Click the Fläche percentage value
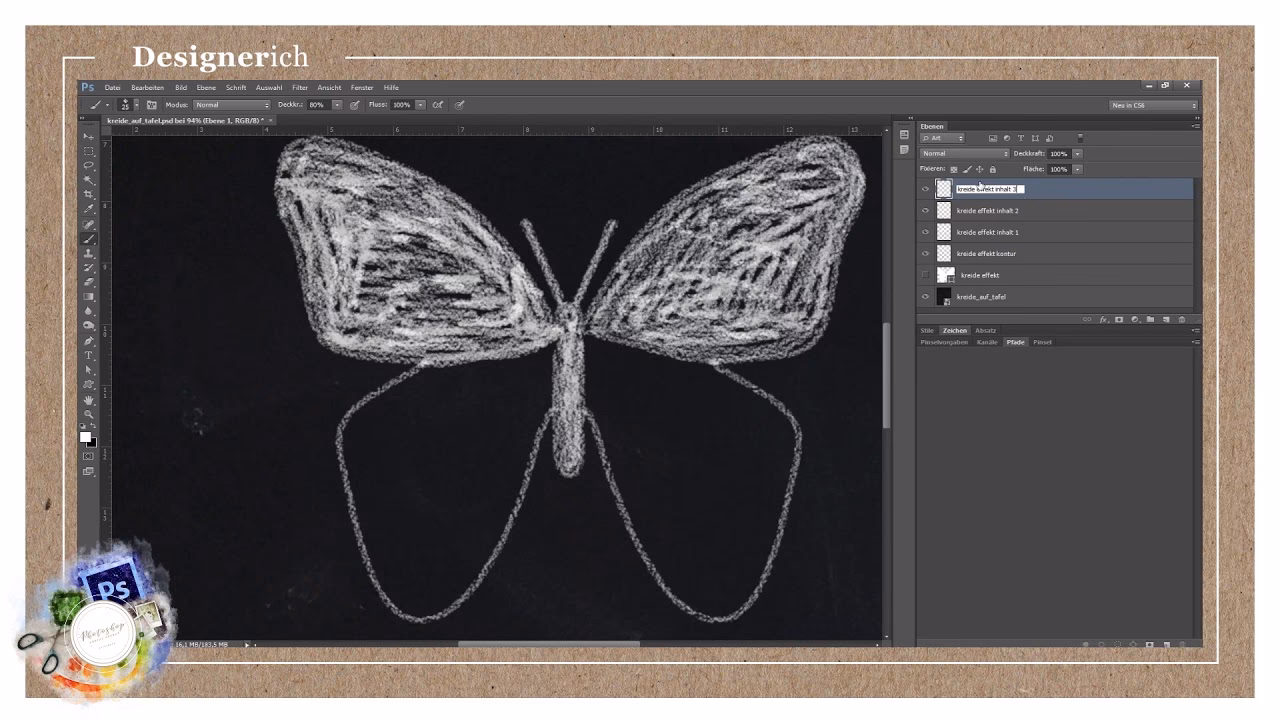Viewport: 1280px width, 720px height. [x=1058, y=169]
